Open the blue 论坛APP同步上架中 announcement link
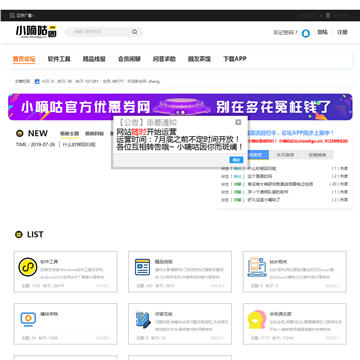This screenshot has width=360, height=360. pos(291,133)
